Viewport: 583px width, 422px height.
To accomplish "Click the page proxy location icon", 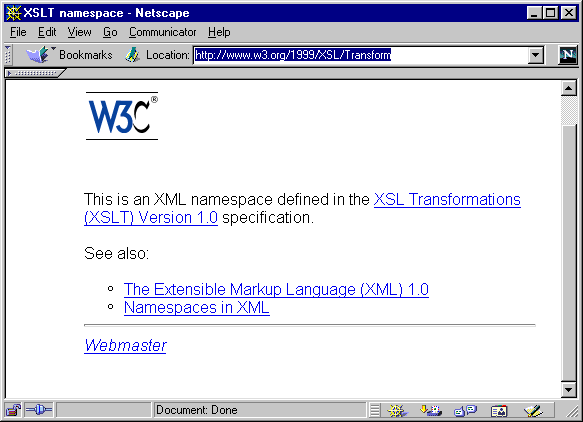I will [x=132, y=55].
